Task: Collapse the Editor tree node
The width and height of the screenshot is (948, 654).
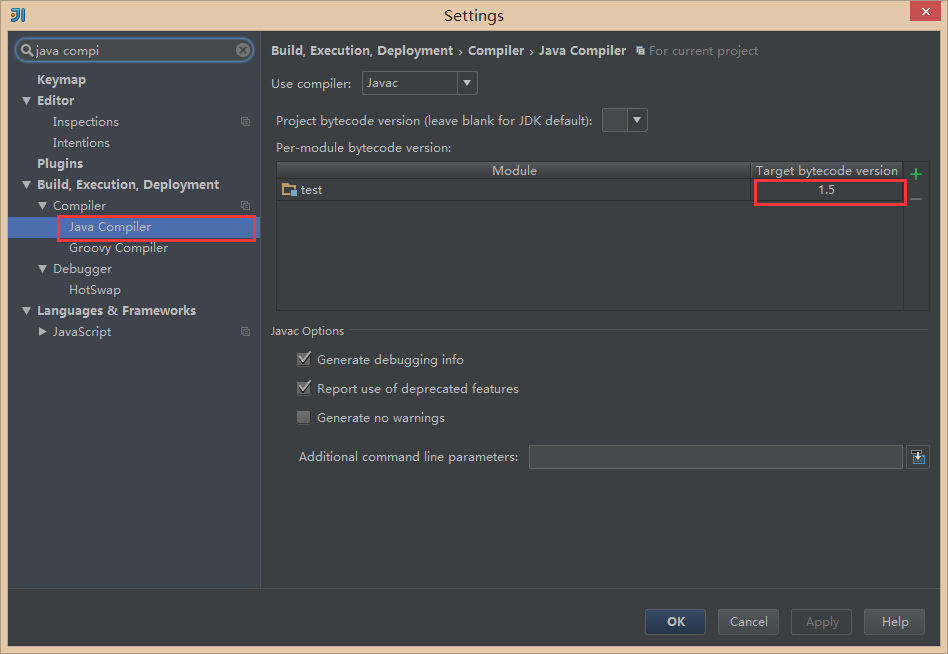Action: coord(27,100)
